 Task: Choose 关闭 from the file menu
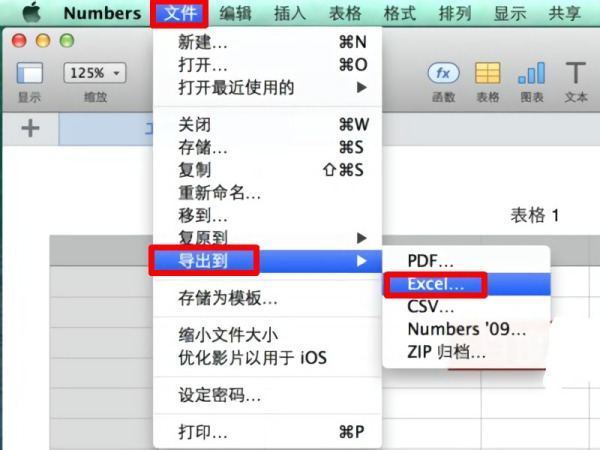(x=267, y=124)
